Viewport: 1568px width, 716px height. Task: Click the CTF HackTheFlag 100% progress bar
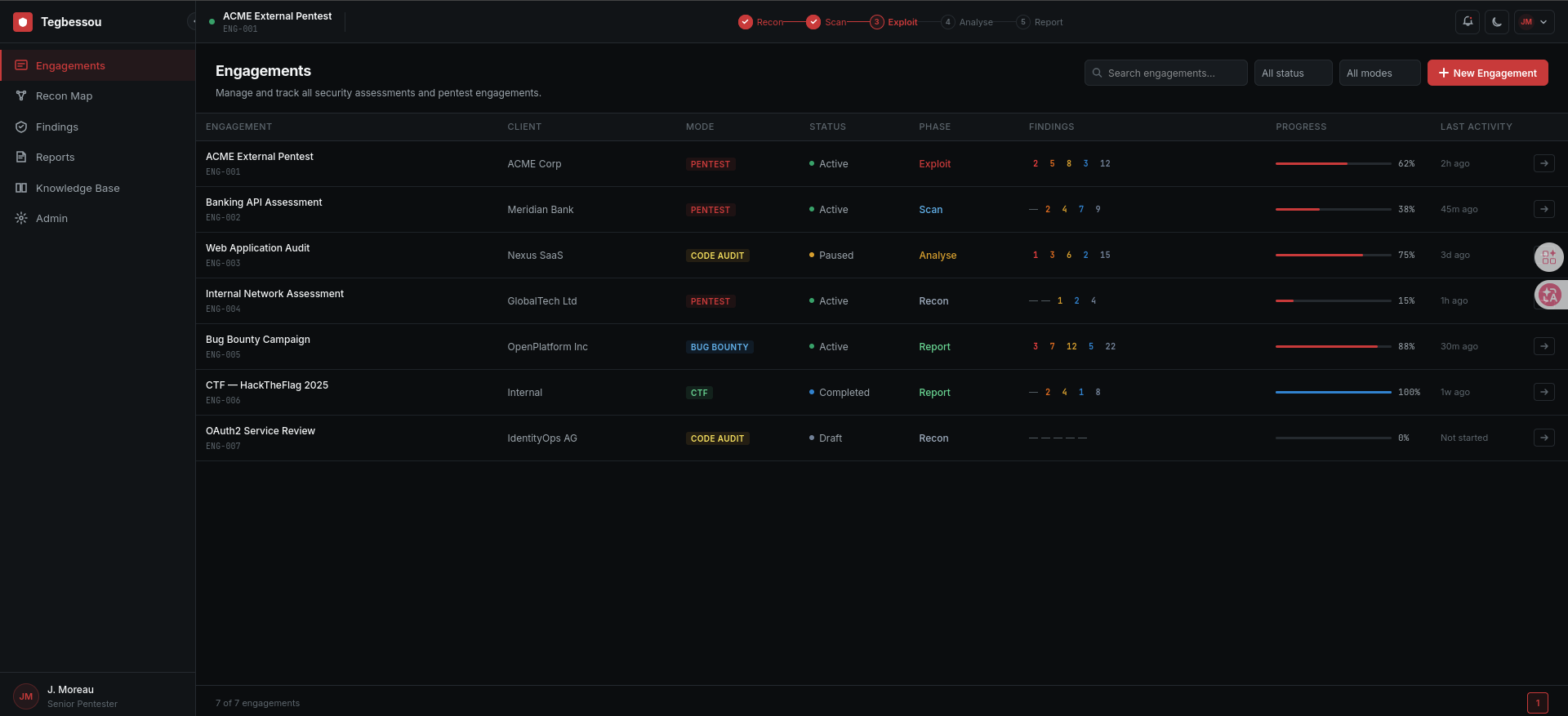[x=1333, y=392]
